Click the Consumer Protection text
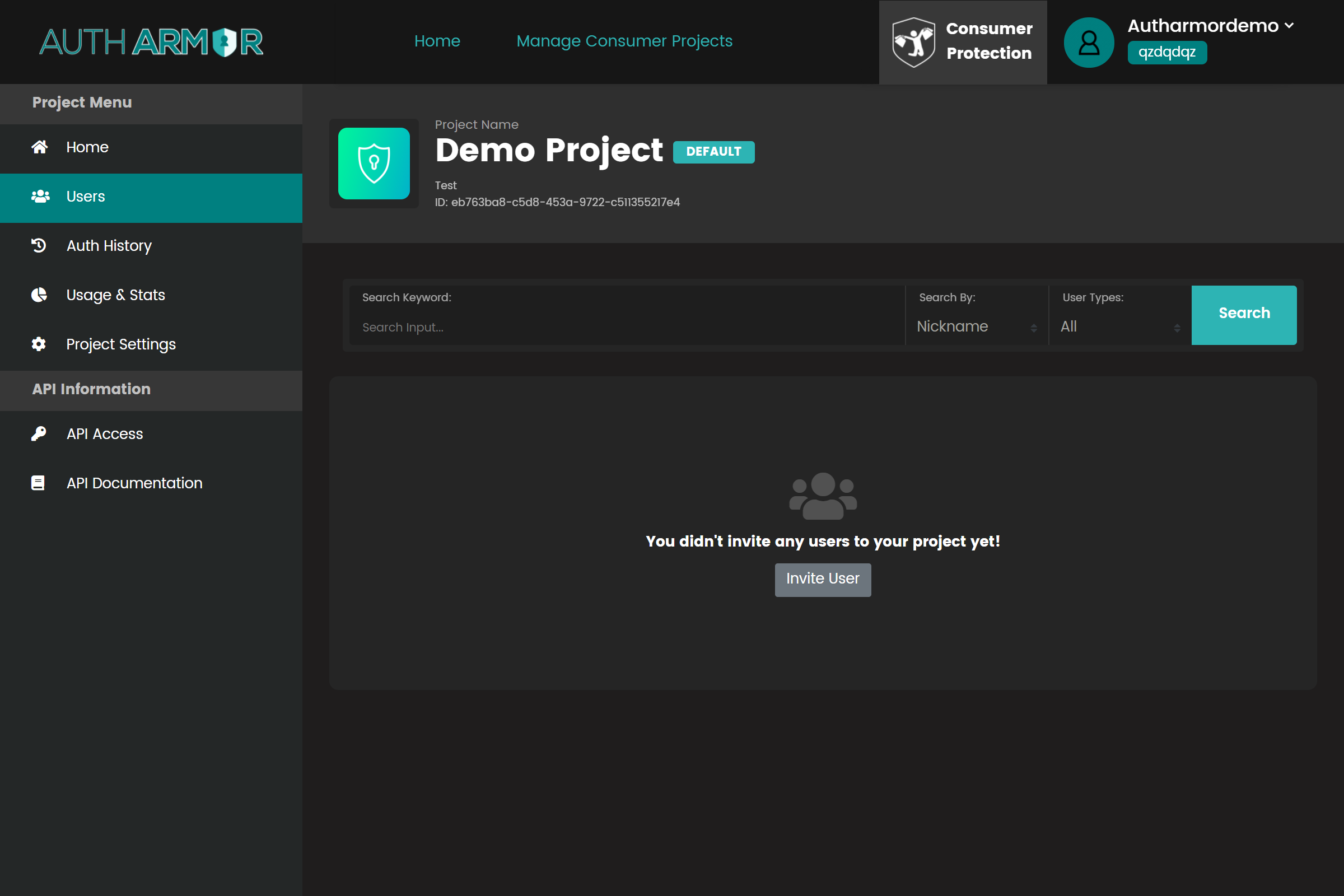The image size is (1344, 896). click(989, 40)
